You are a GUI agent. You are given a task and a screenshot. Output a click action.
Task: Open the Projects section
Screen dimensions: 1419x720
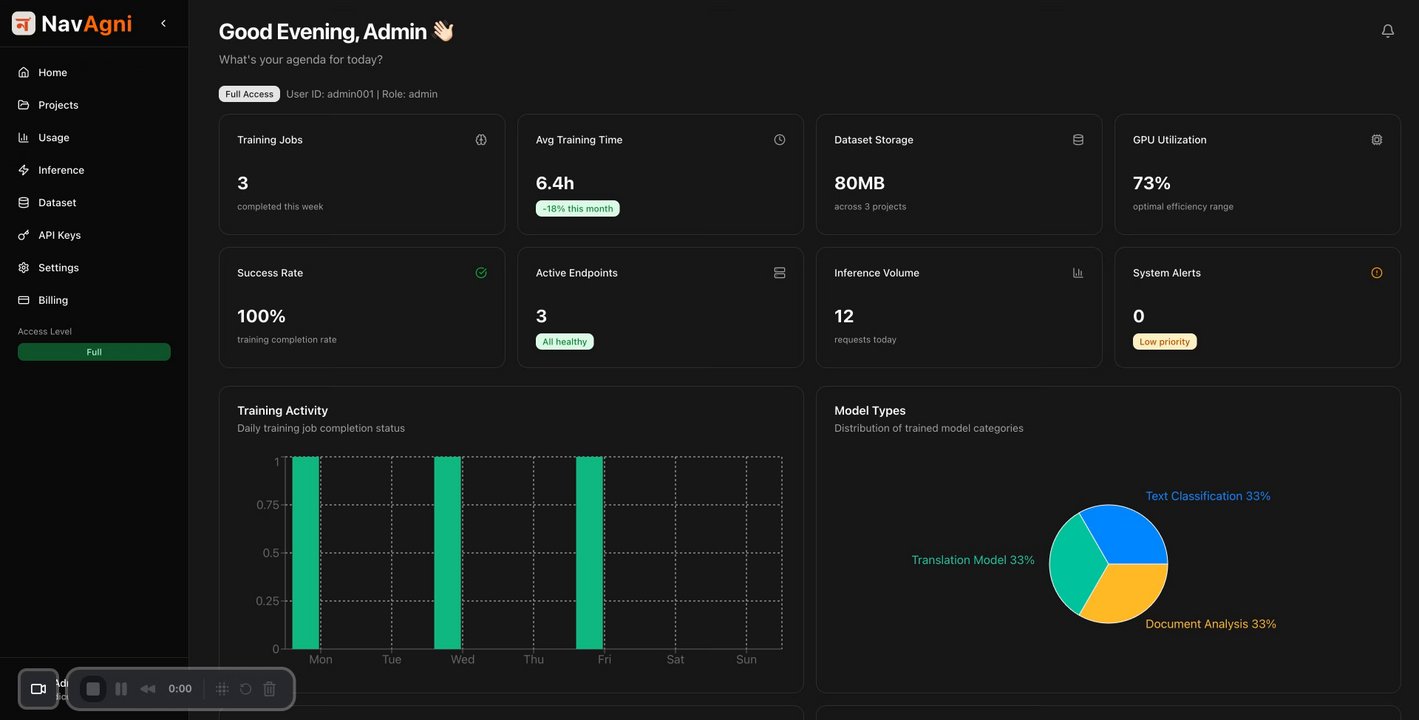(58, 105)
